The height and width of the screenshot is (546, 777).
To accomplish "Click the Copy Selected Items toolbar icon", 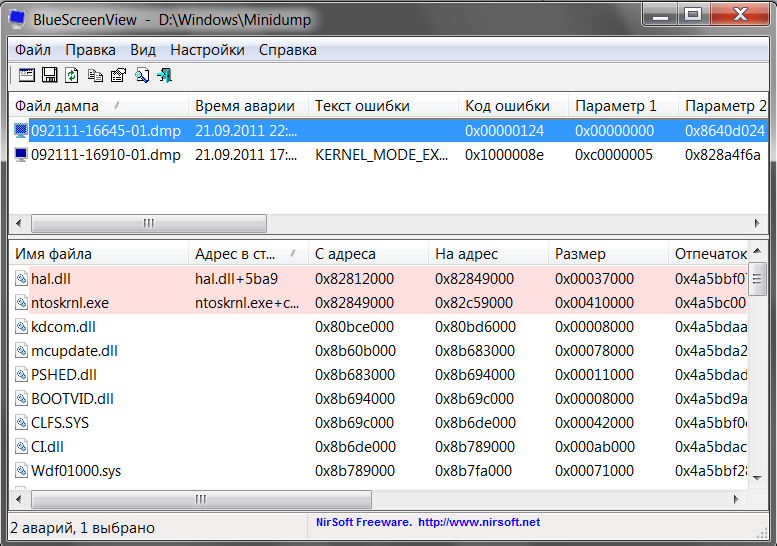I will click(95, 75).
